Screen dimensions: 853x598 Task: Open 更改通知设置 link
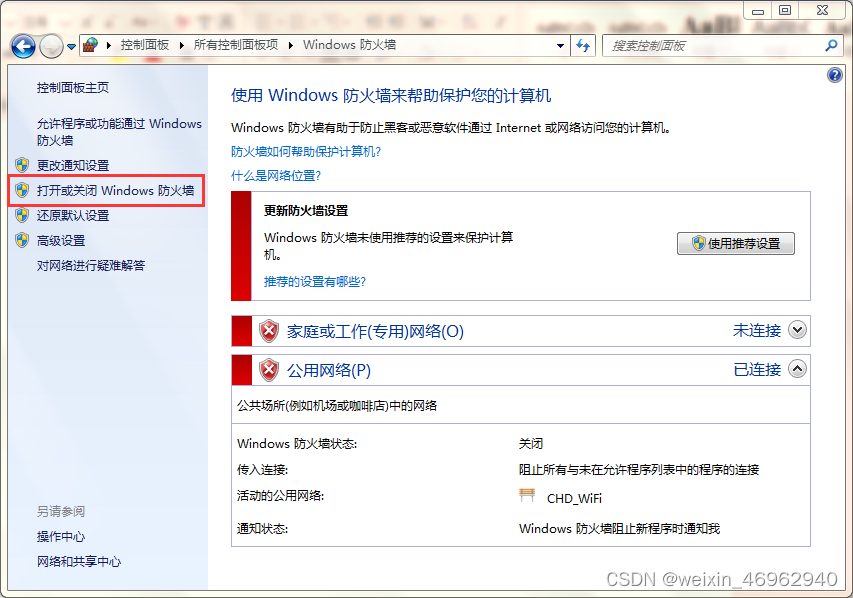pyautogui.click(x=73, y=165)
